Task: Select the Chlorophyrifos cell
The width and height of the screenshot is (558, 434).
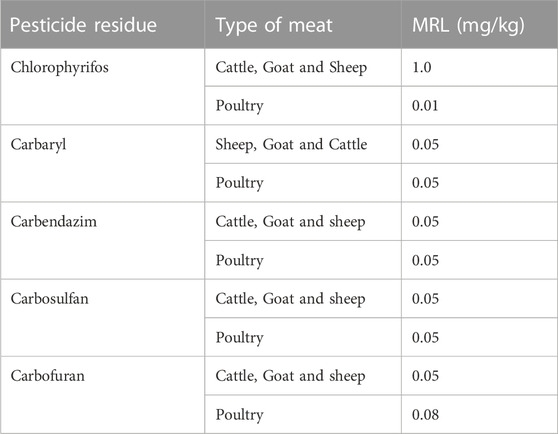Action: coord(102,86)
